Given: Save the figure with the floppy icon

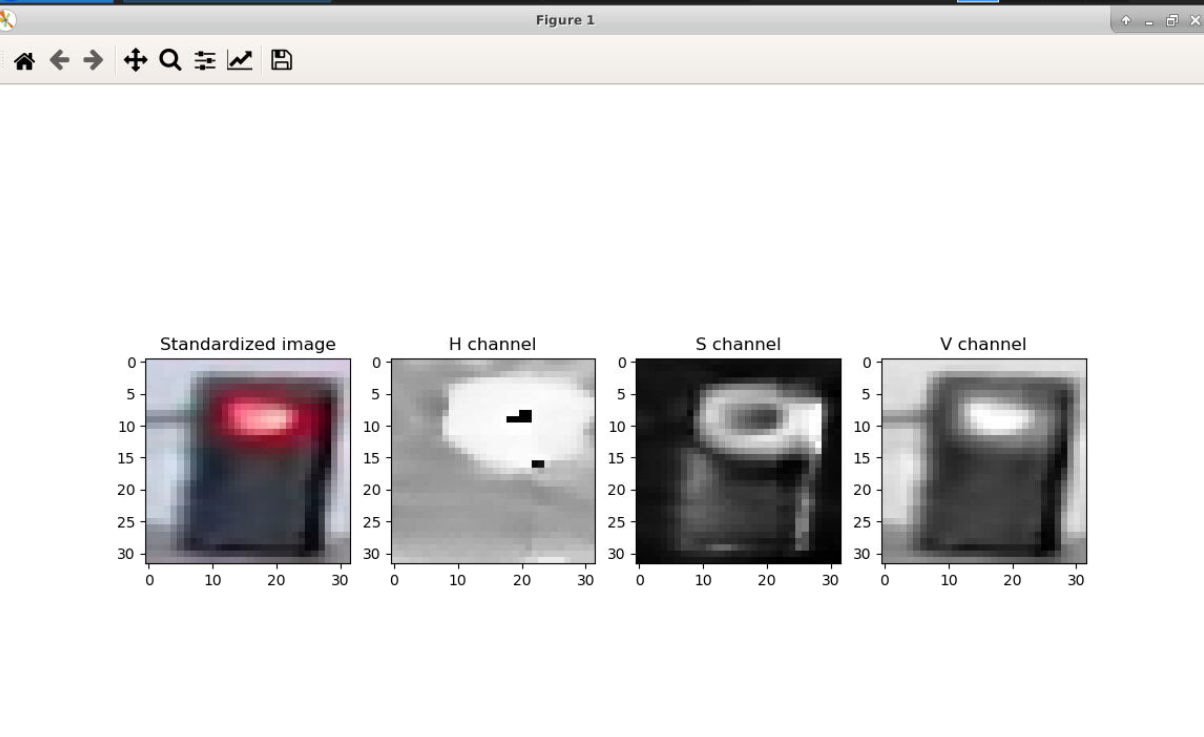Looking at the screenshot, I should click(x=282, y=61).
